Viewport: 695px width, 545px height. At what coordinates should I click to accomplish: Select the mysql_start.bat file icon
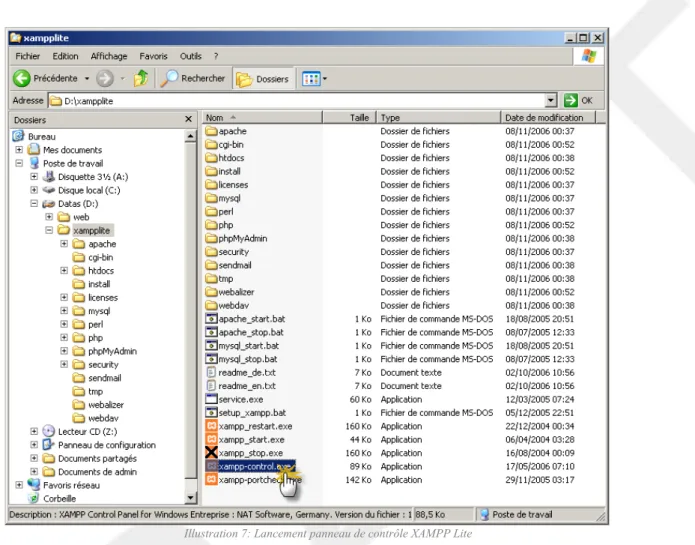pos(211,346)
